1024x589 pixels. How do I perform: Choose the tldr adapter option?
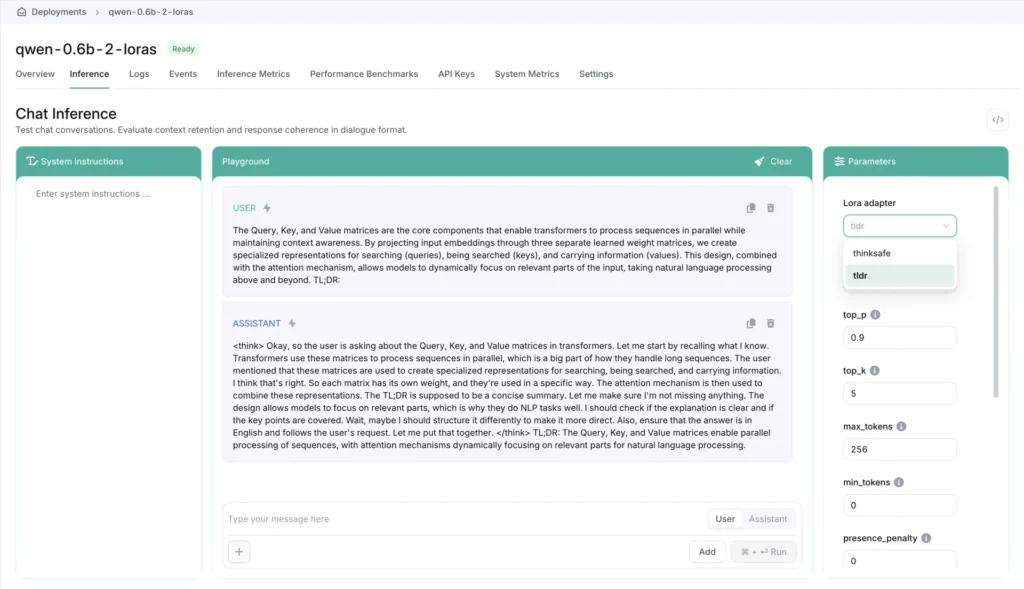coord(899,276)
